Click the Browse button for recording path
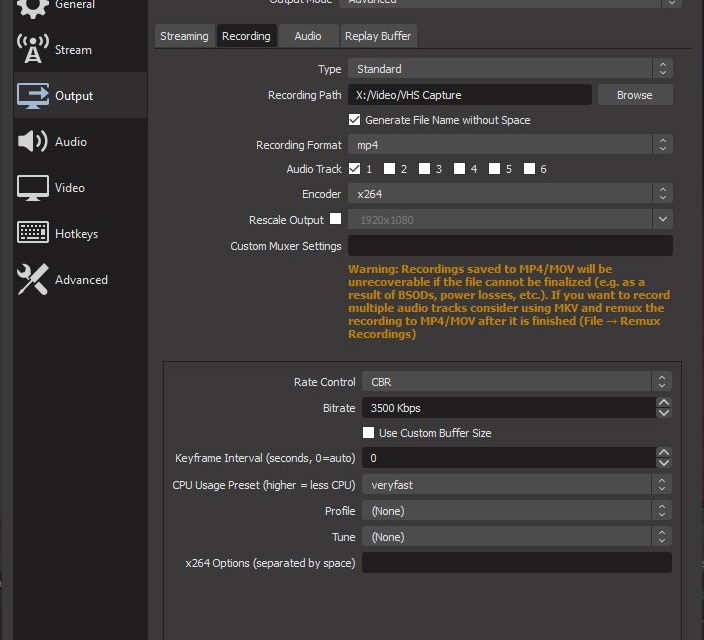The height and width of the screenshot is (640, 704). (x=634, y=95)
